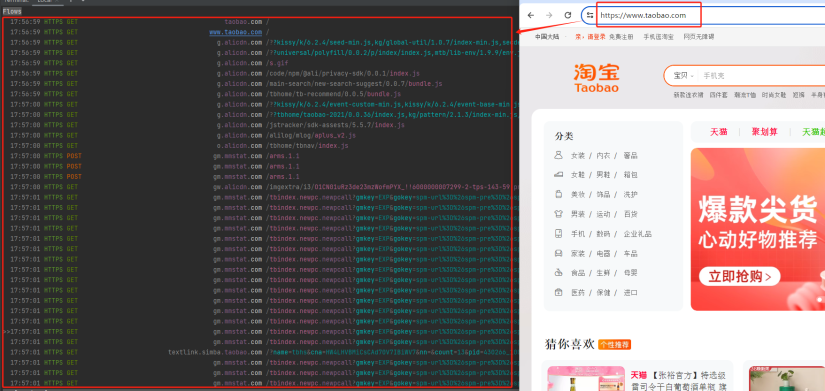The image size is (825, 391).
Task: Reload the Taobao page
Action: click(568, 15)
